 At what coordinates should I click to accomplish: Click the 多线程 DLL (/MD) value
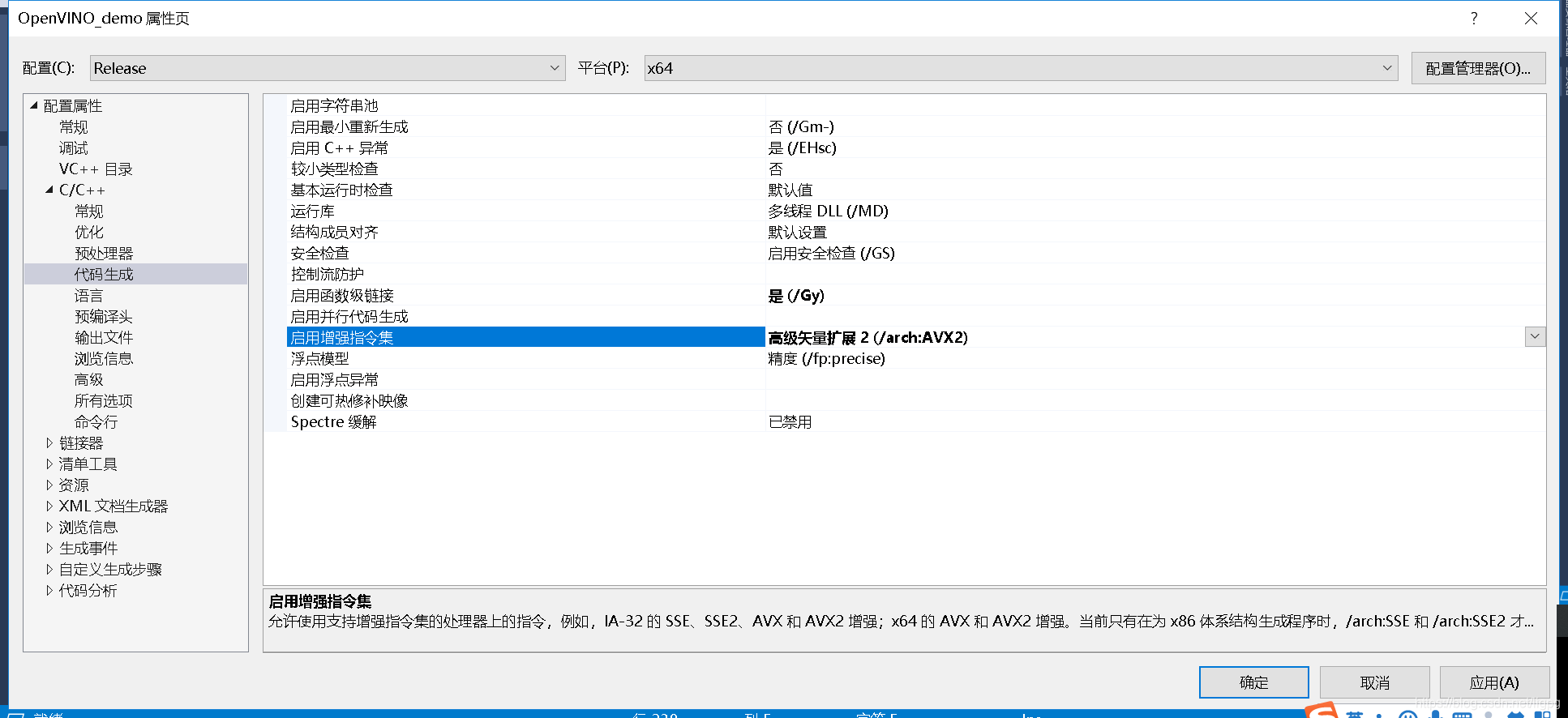829,211
